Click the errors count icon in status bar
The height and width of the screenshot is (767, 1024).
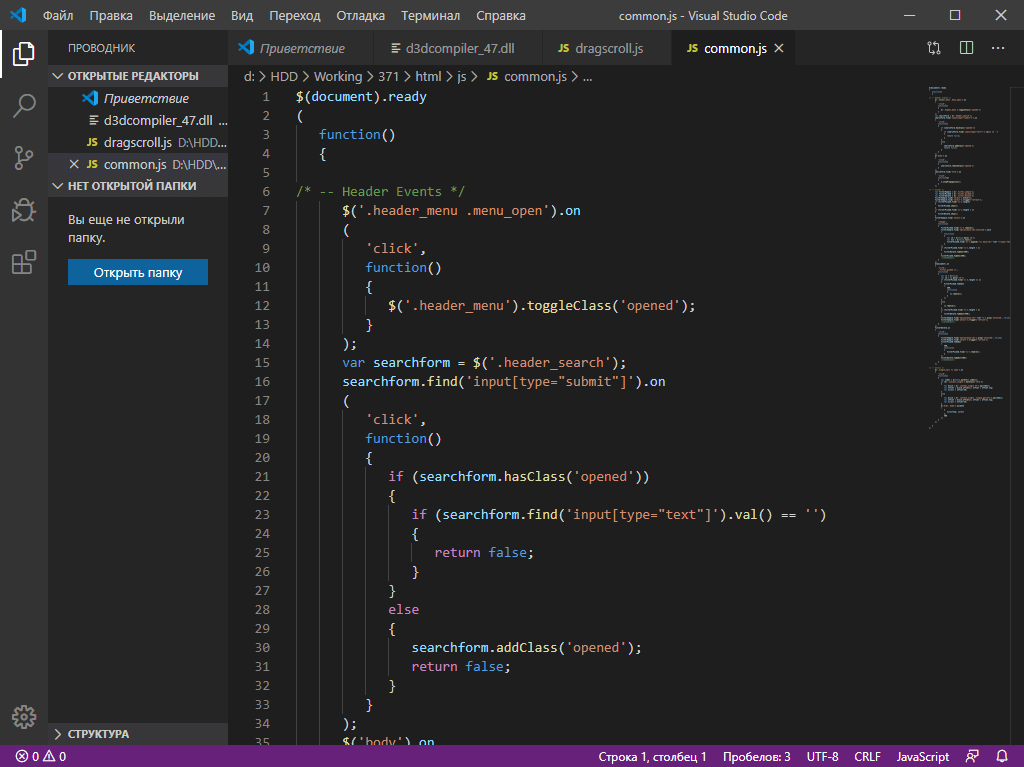(22, 757)
